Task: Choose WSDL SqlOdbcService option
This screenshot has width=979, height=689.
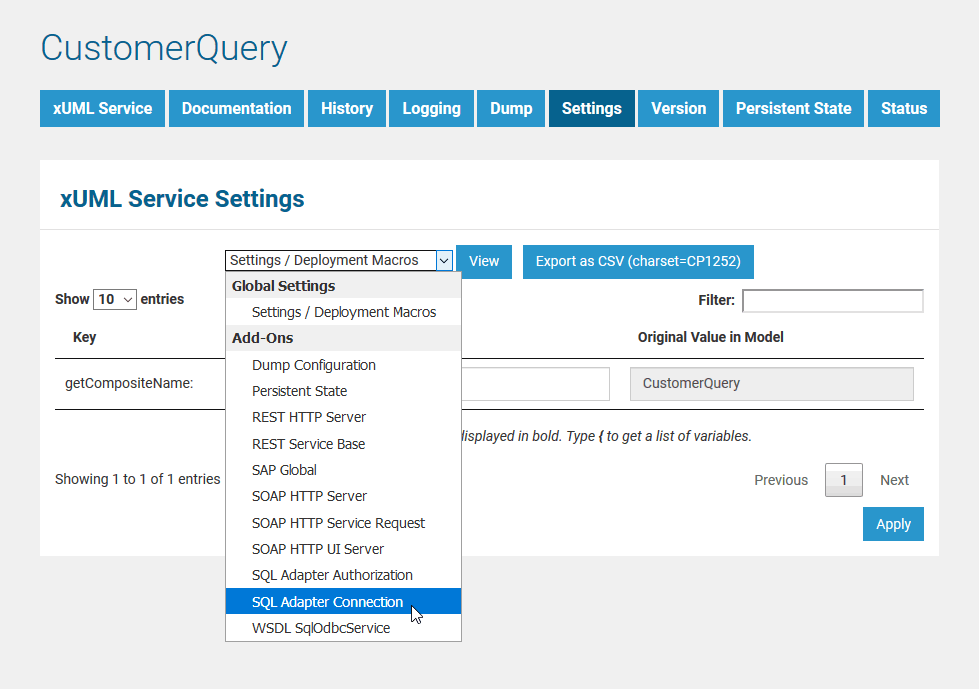Action: (320, 628)
